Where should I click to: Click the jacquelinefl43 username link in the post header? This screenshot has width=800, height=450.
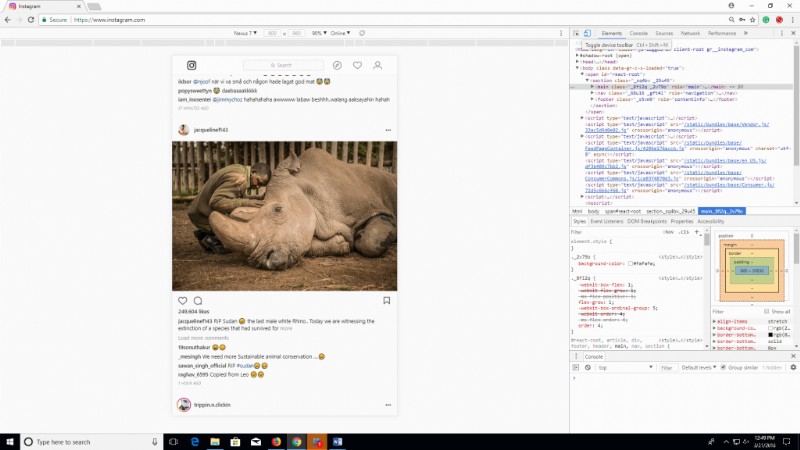211,130
